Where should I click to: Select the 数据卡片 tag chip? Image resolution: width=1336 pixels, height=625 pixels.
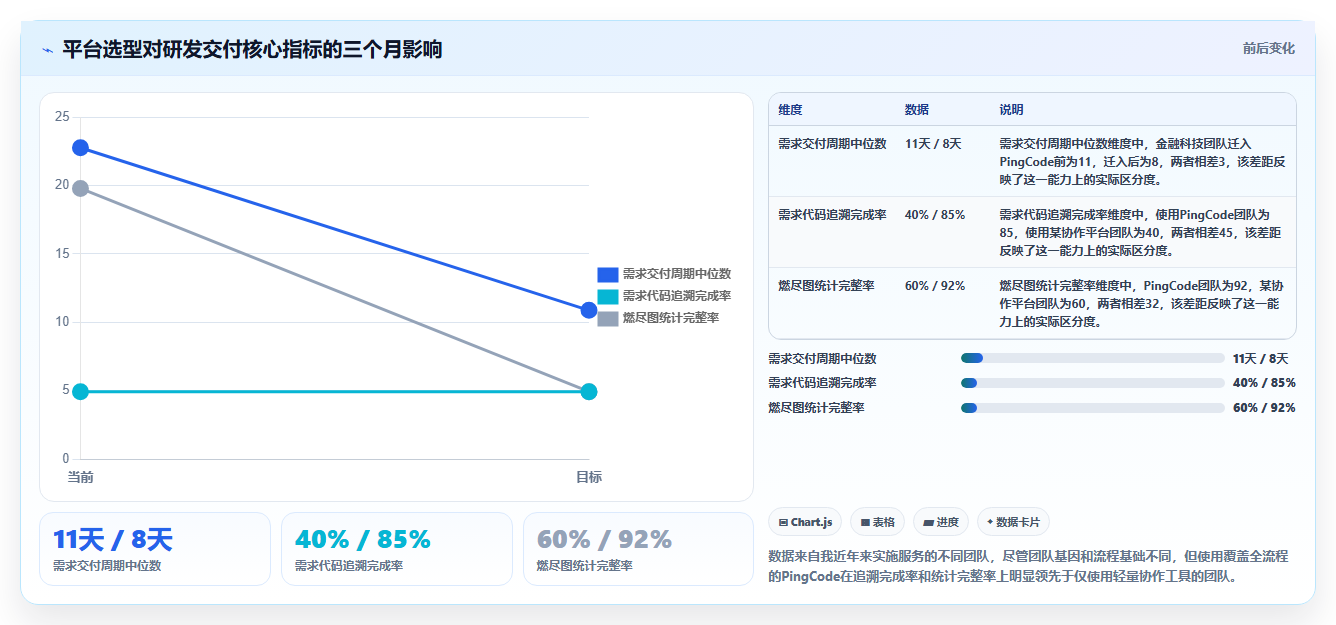click(x=1013, y=522)
